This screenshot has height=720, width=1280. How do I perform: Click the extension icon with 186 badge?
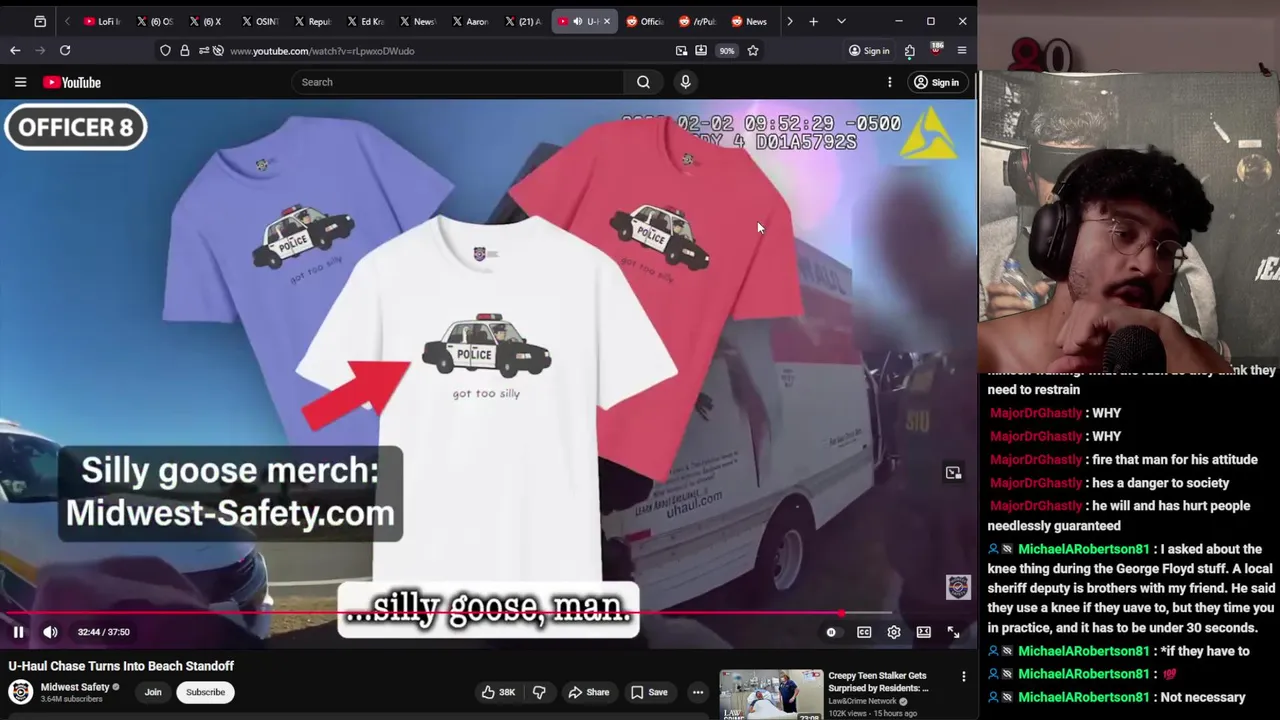936,50
